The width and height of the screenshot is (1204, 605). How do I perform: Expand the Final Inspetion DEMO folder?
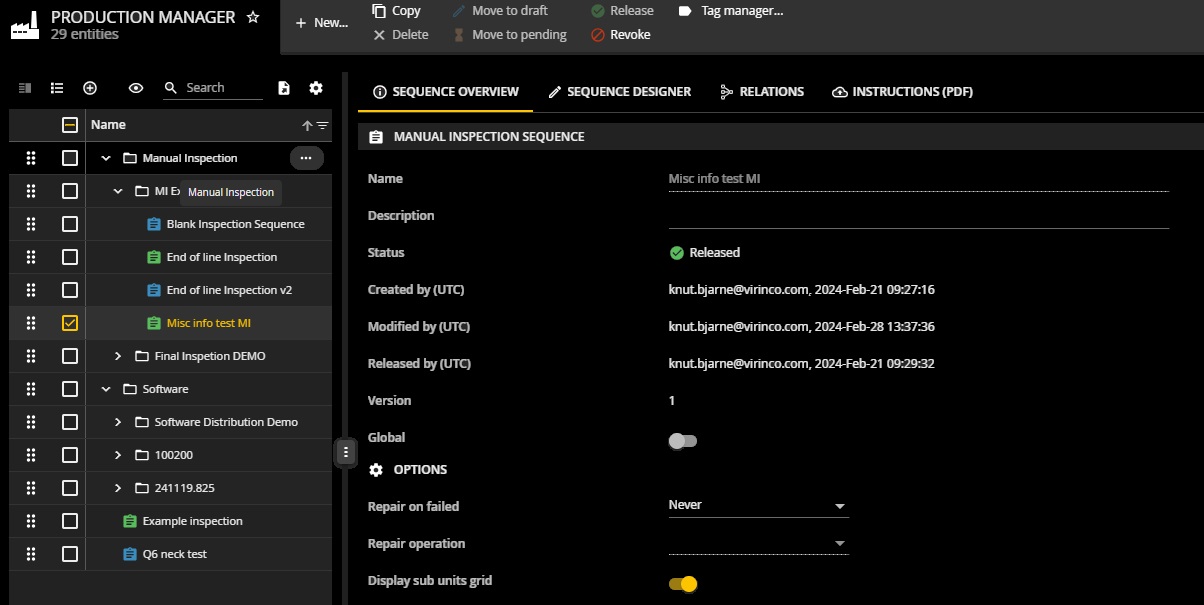[118, 356]
